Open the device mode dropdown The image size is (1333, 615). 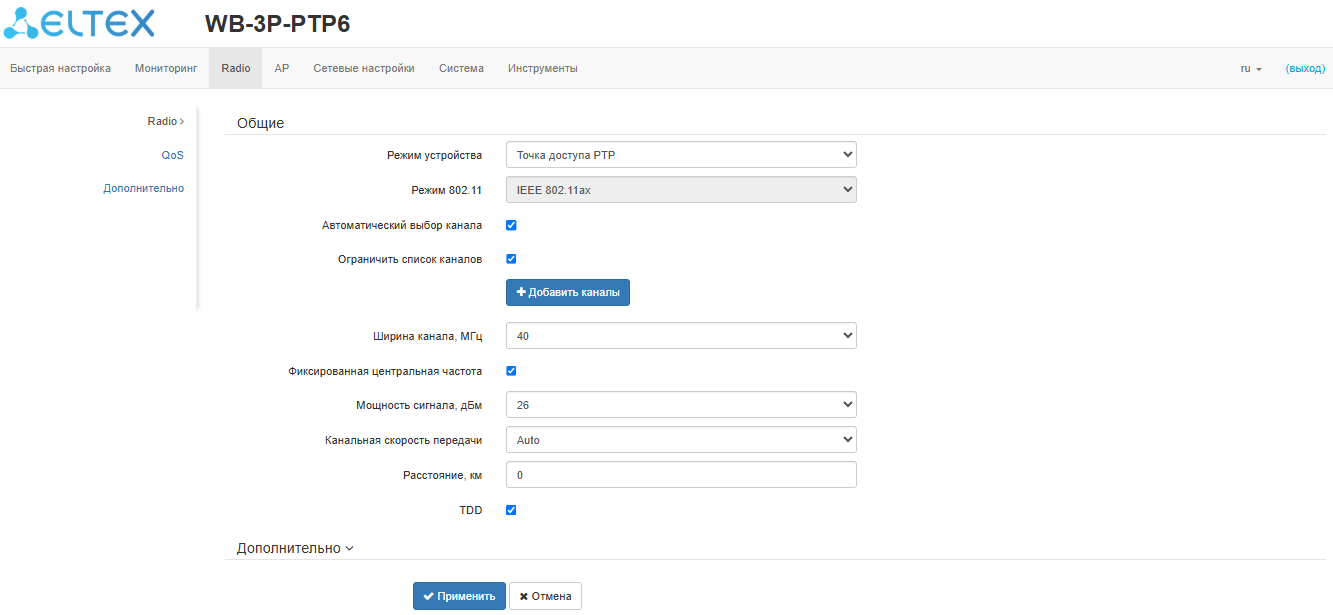point(681,155)
